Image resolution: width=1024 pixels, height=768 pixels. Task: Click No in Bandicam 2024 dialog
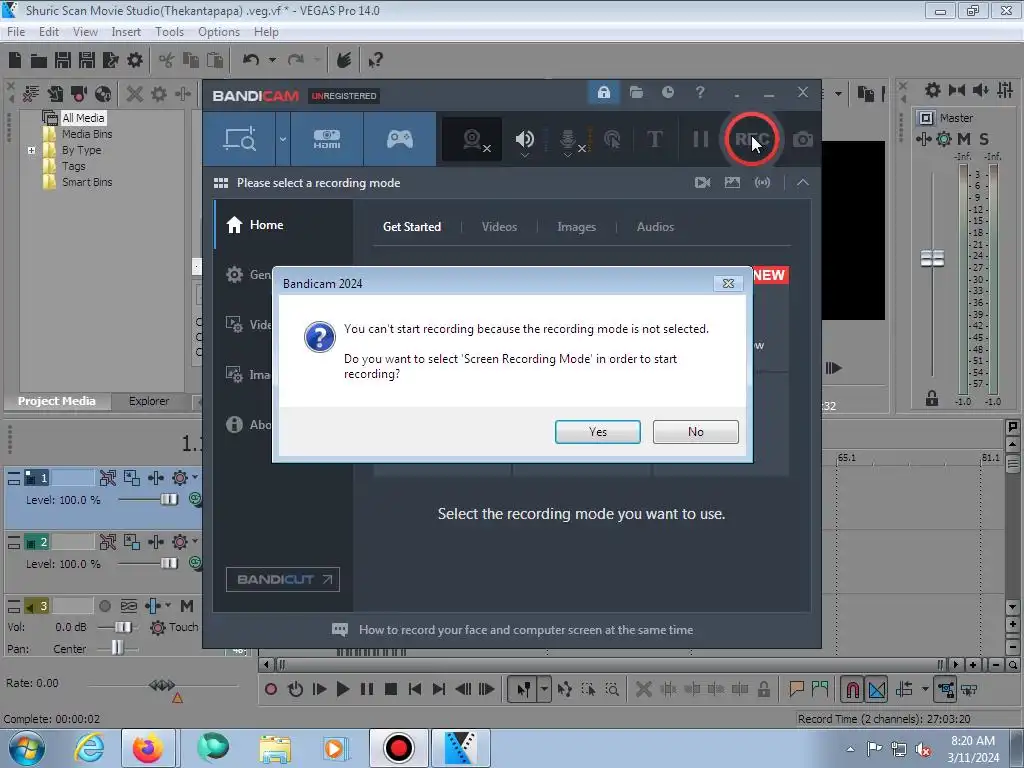click(x=696, y=432)
